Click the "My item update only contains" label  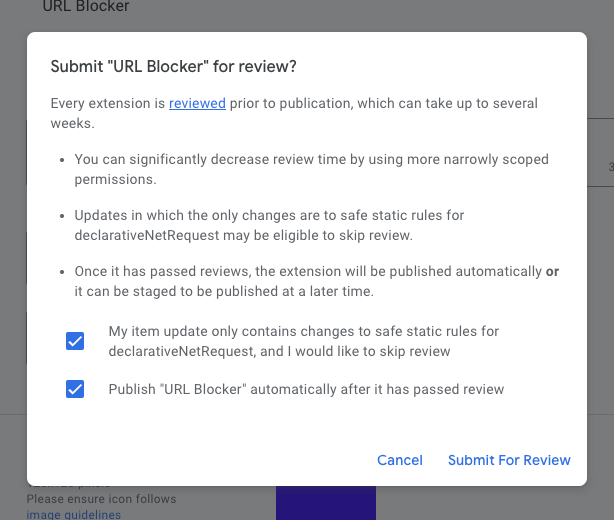pos(303,331)
